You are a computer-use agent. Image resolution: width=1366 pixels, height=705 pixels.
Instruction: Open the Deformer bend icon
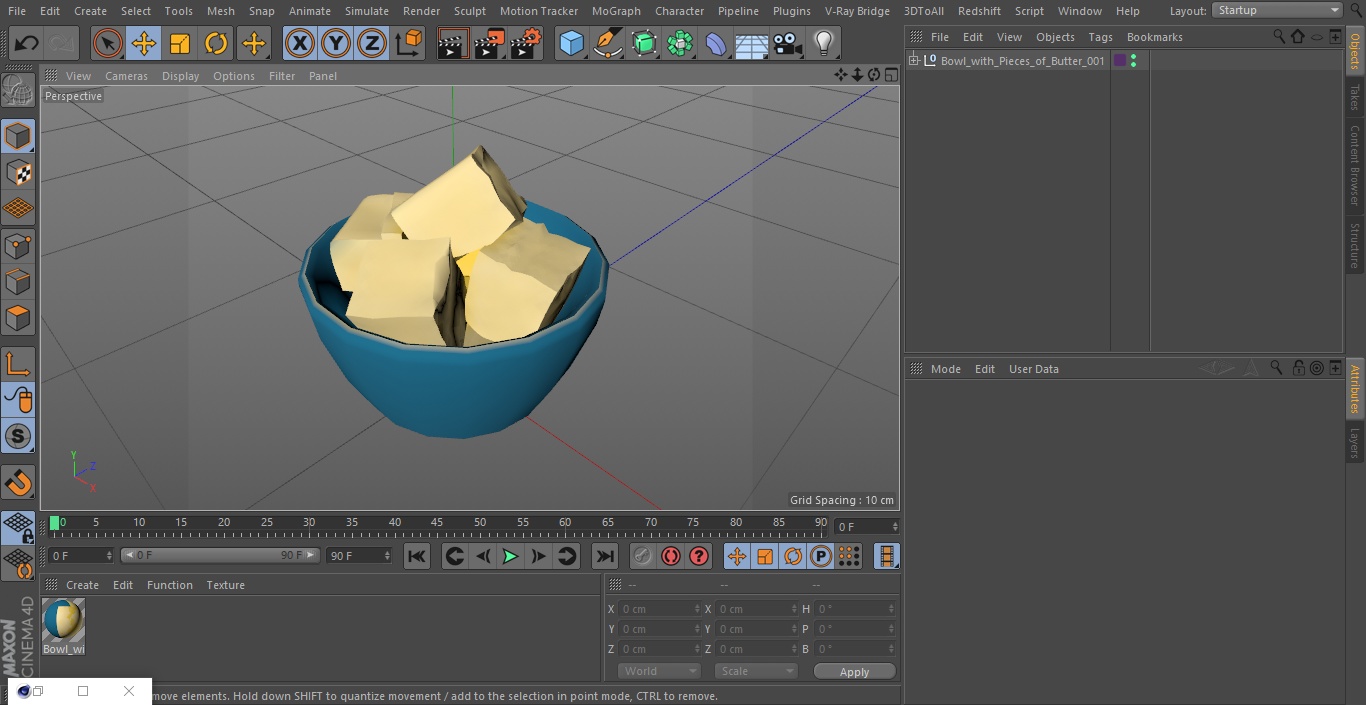coord(716,44)
